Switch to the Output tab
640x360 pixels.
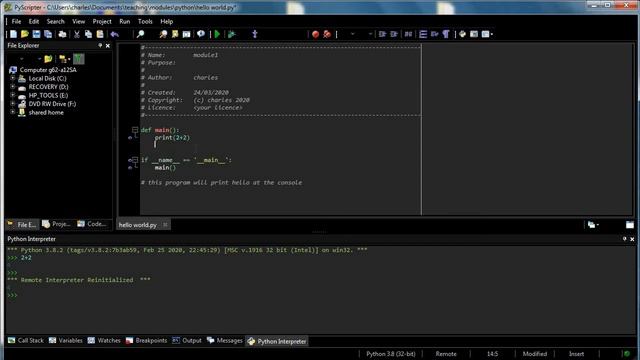187,340
